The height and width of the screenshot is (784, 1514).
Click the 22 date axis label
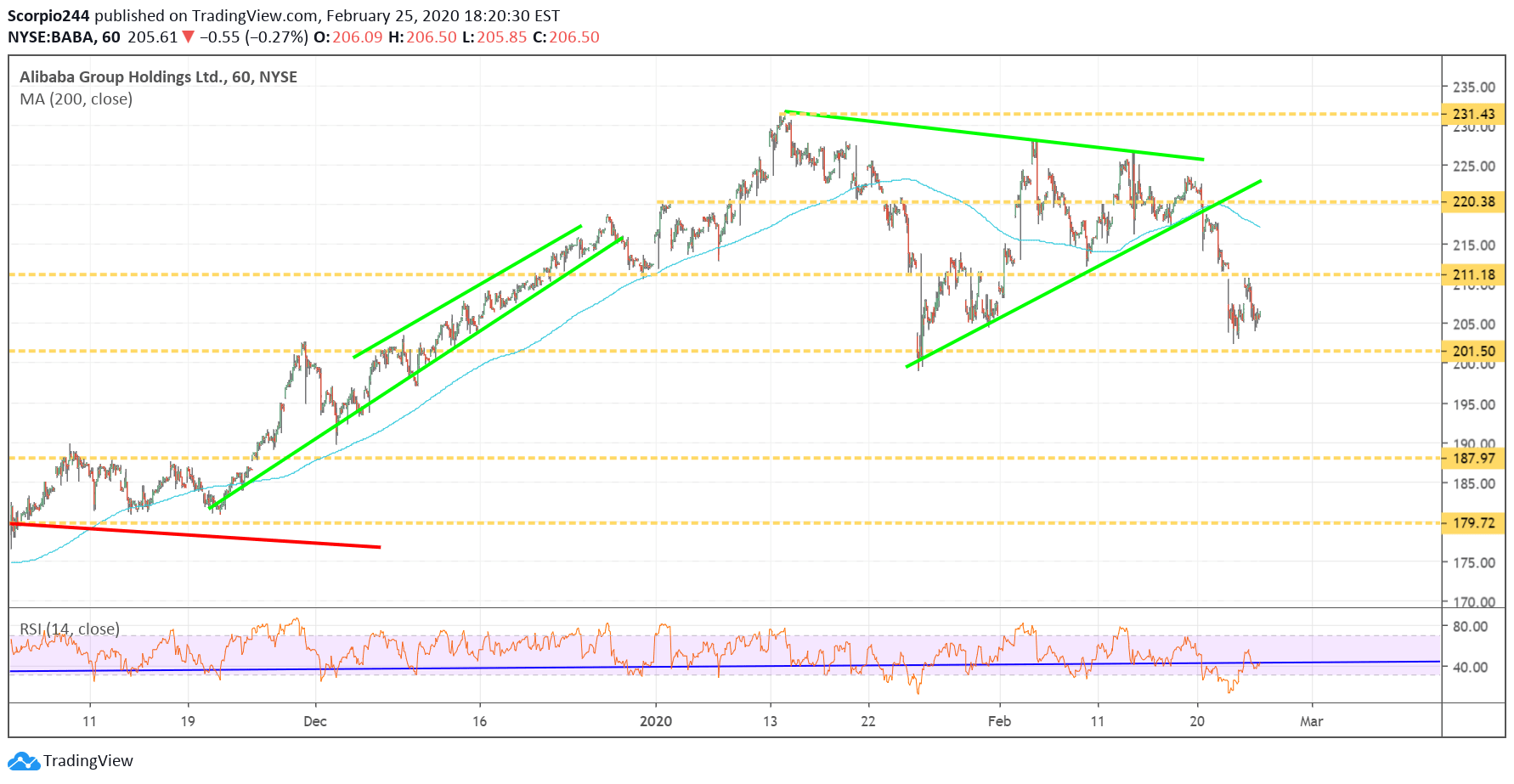coord(868,721)
